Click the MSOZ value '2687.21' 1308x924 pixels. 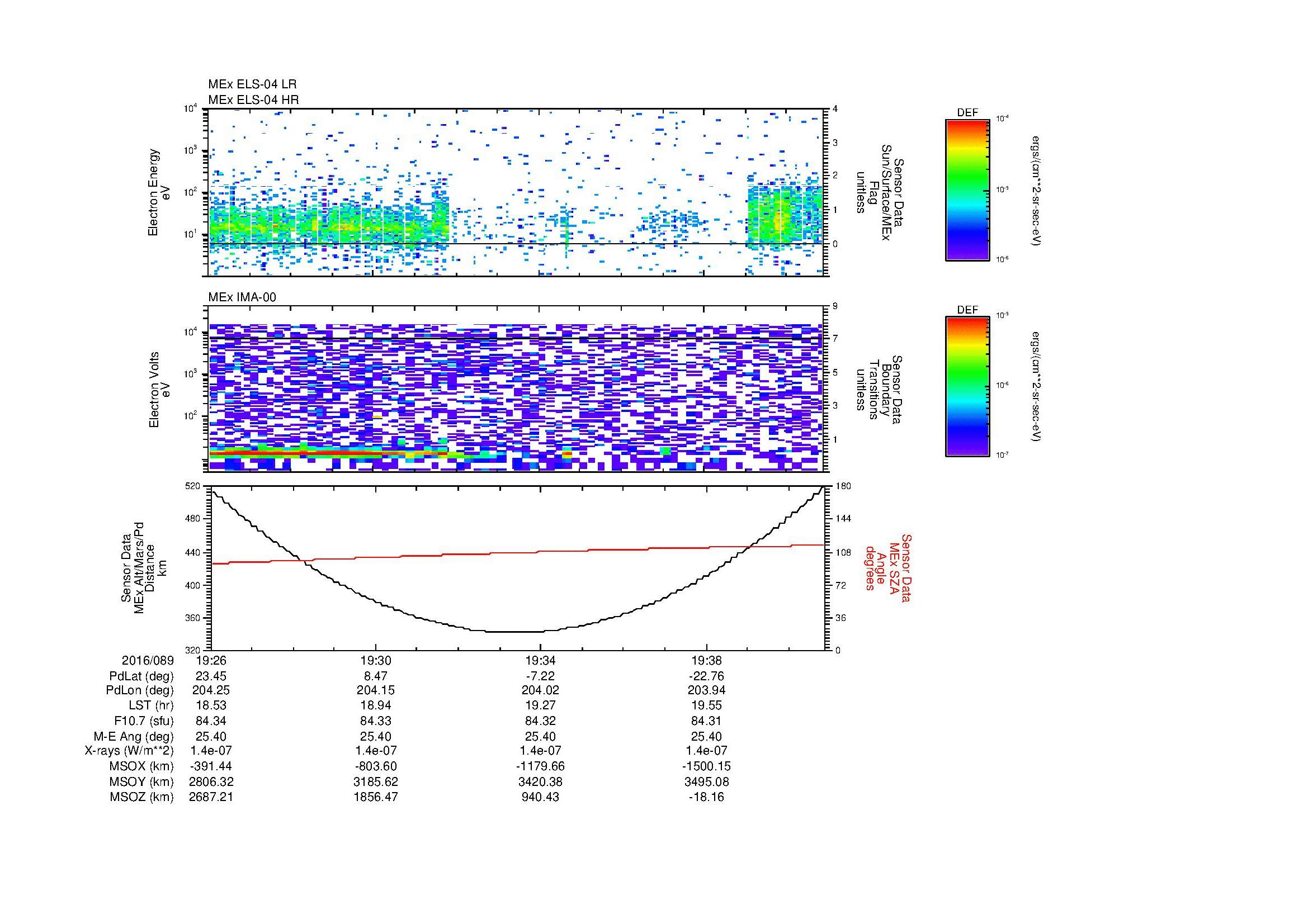pyautogui.click(x=211, y=797)
